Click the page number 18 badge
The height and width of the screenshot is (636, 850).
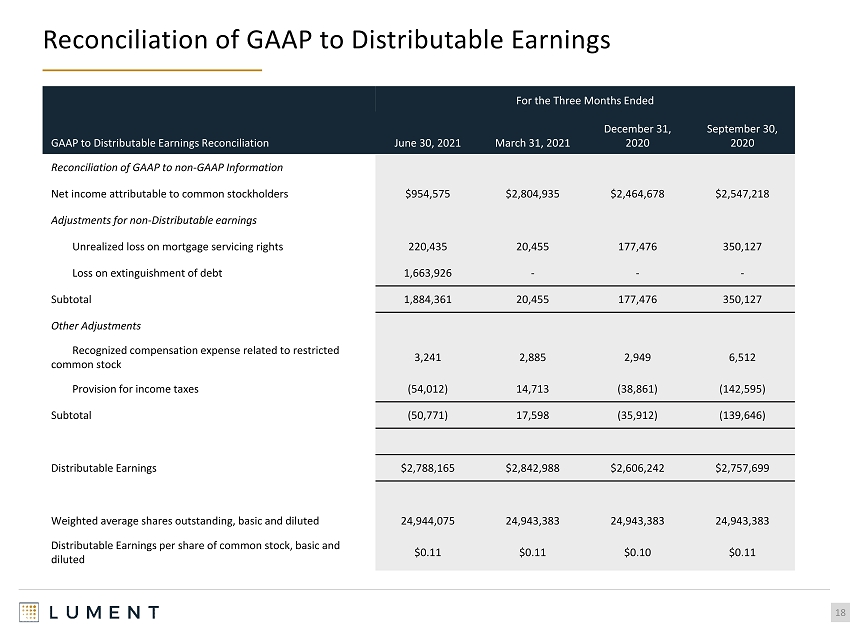click(x=840, y=613)
